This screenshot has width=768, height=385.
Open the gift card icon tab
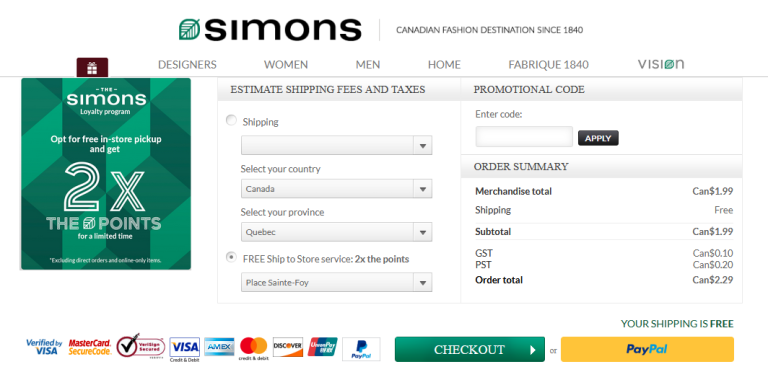point(92,68)
